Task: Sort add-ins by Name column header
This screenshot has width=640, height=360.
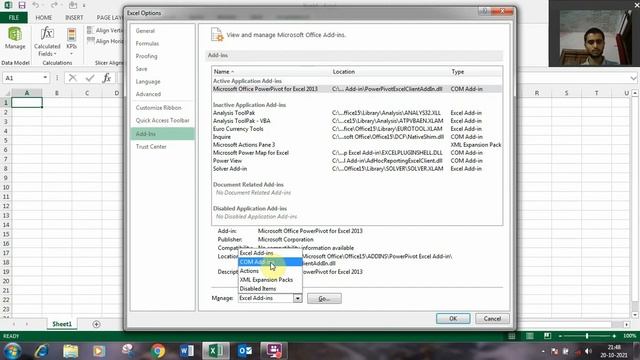Action: point(271,72)
